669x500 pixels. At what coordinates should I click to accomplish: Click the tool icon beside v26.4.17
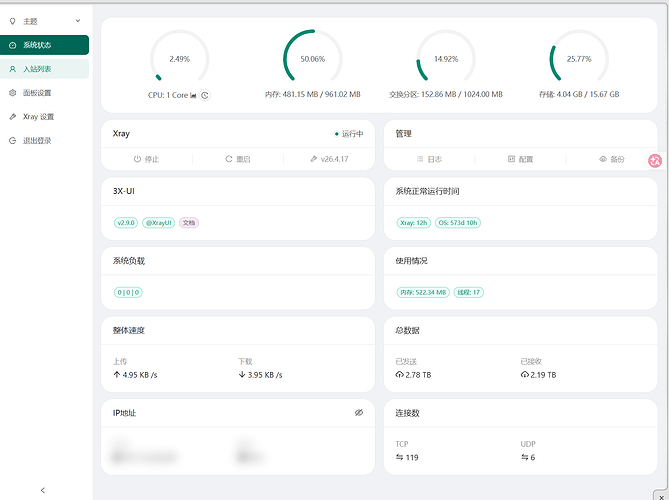click(314, 159)
